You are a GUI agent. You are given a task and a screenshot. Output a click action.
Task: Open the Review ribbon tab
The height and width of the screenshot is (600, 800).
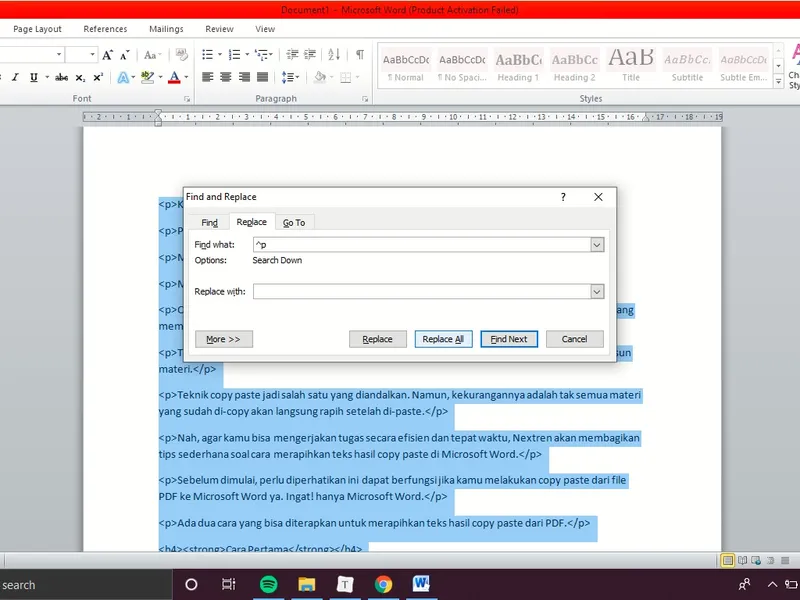click(218, 29)
